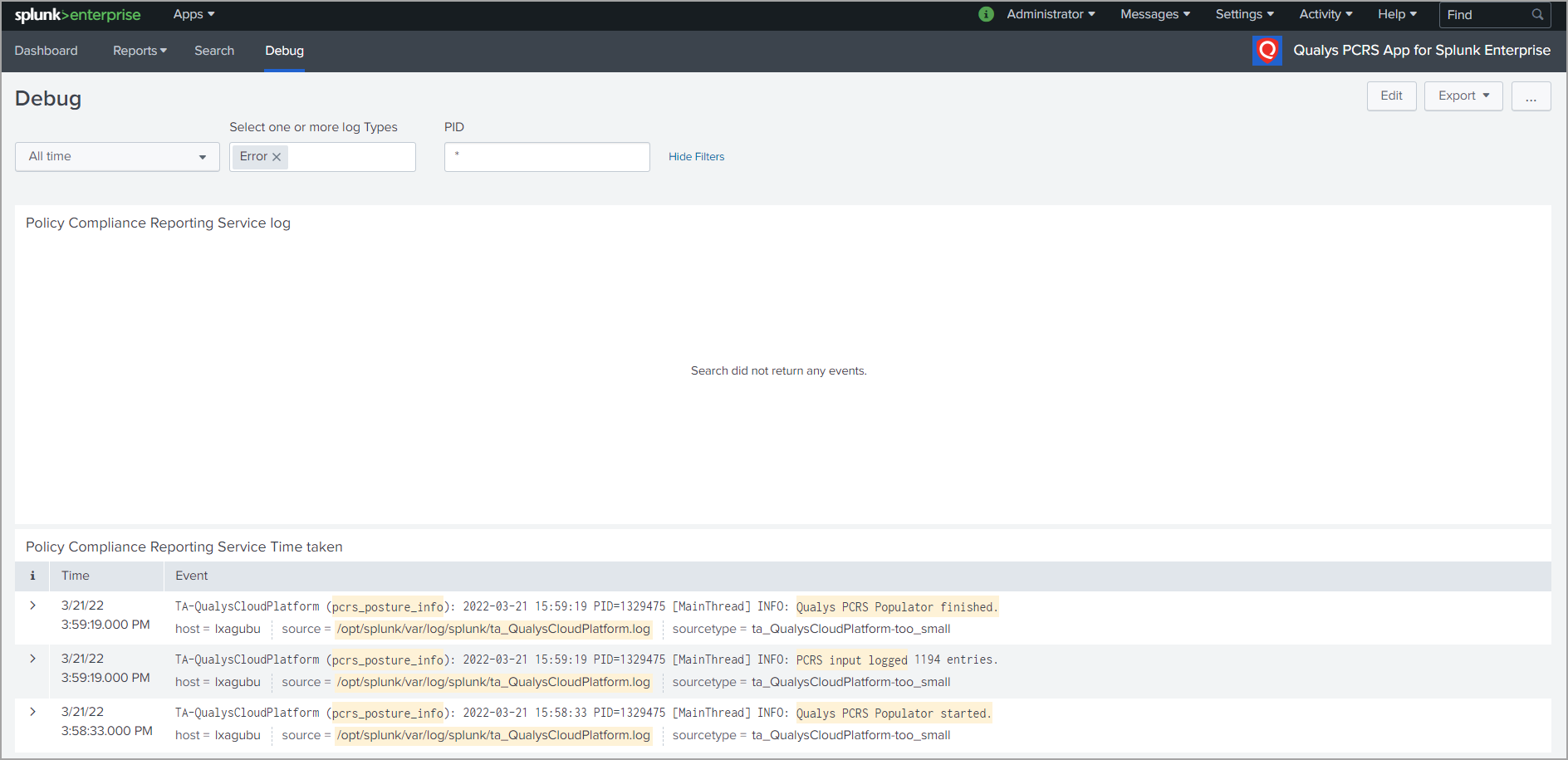Open the Export dropdown
This screenshot has width=1568, height=760.
(1463, 96)
